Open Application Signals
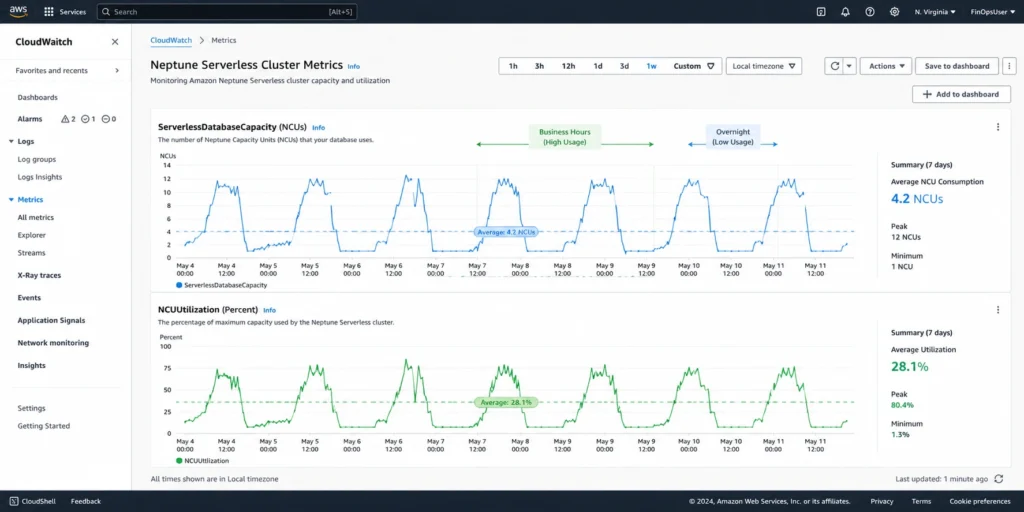 click(x=51, y=321)
